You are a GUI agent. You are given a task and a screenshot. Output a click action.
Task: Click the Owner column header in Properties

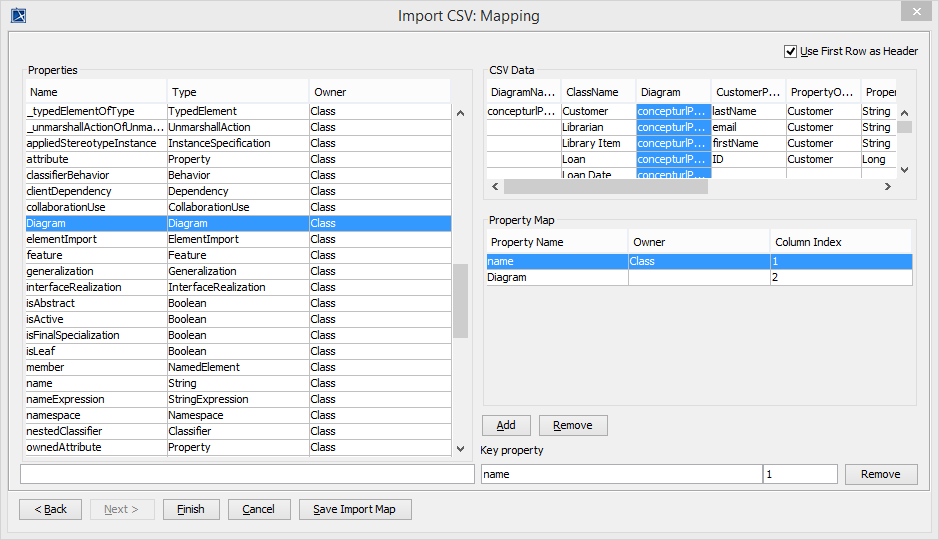click(378, 92)
